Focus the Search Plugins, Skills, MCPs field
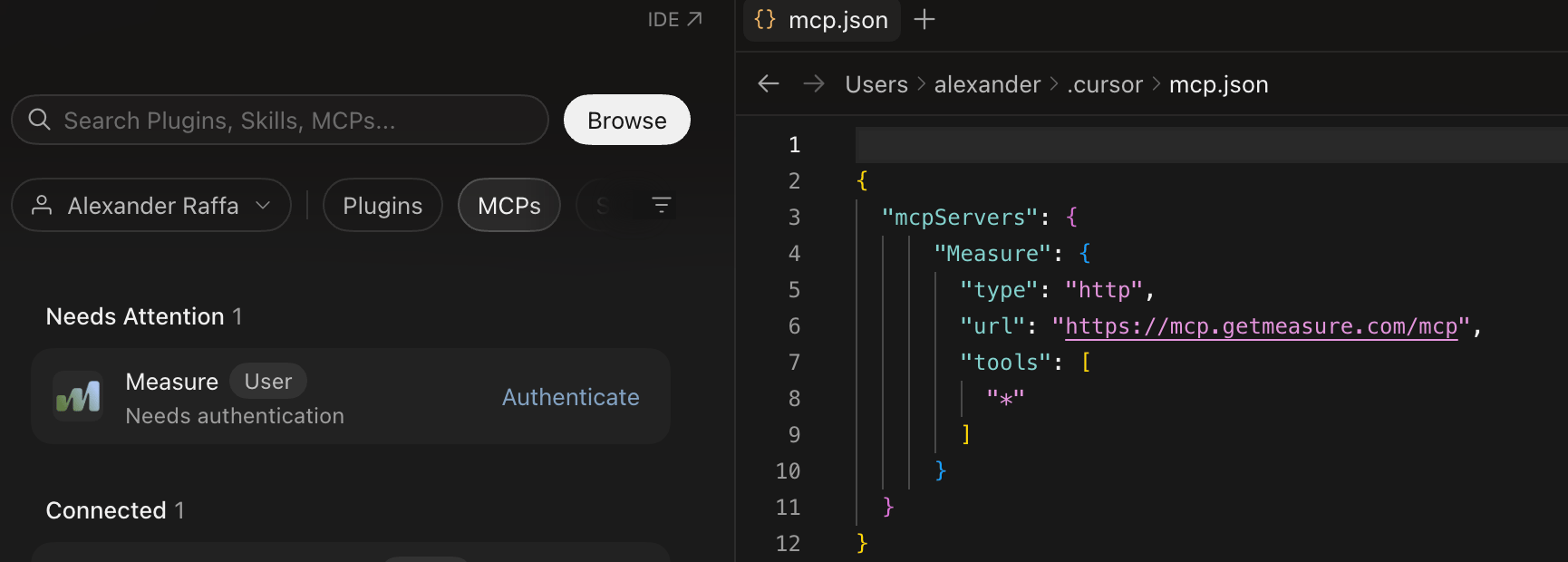This screenshot has width=1568, height=562. point(280,120)
